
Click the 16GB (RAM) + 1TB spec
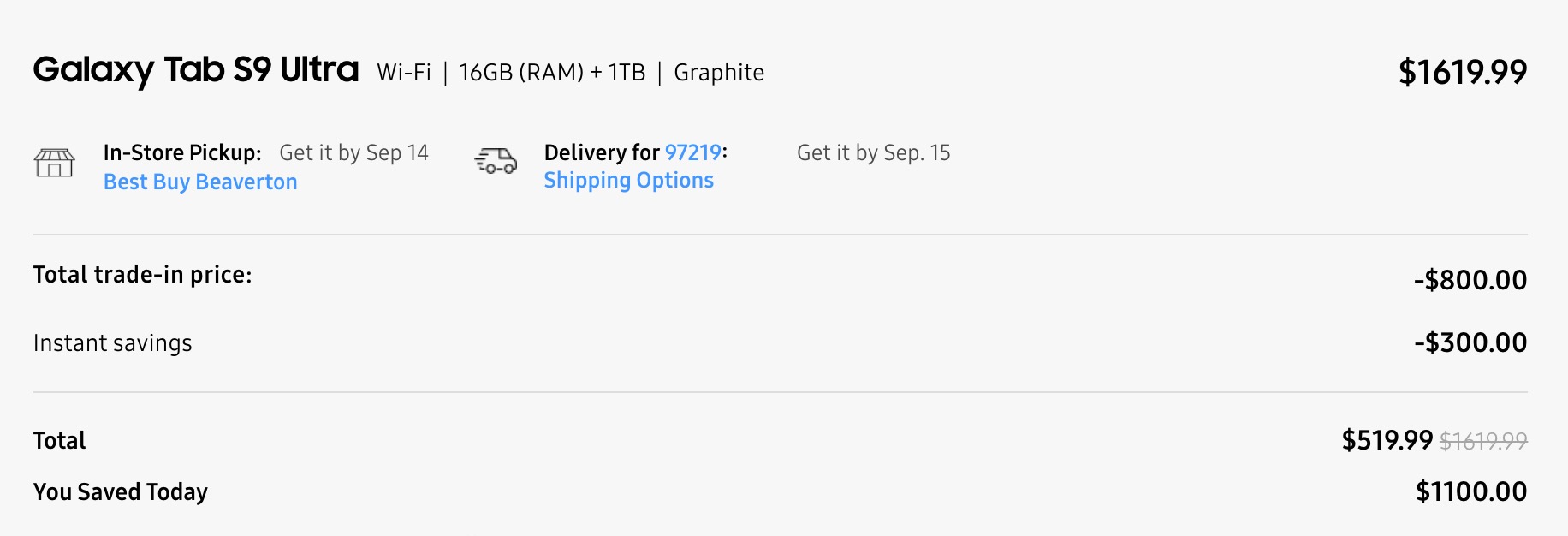pos(552,73)
